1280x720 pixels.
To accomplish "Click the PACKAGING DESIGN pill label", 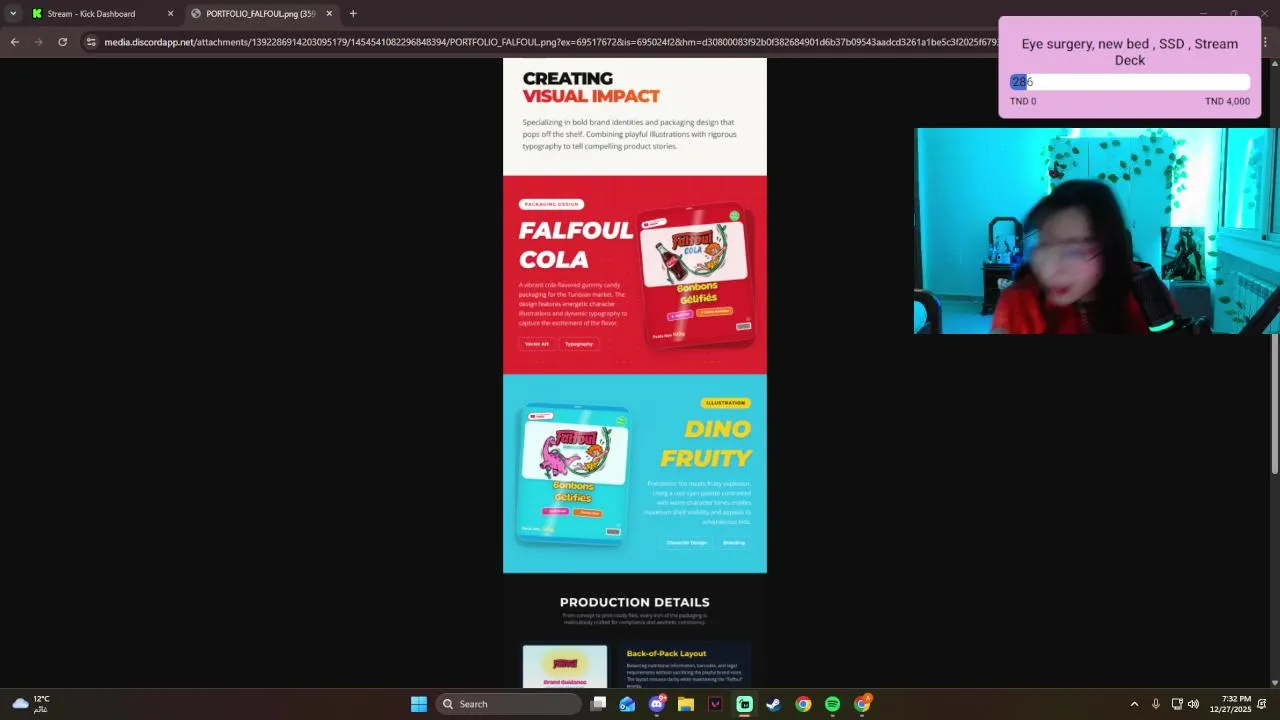I will pyautogui.click(x=551, y=204).
